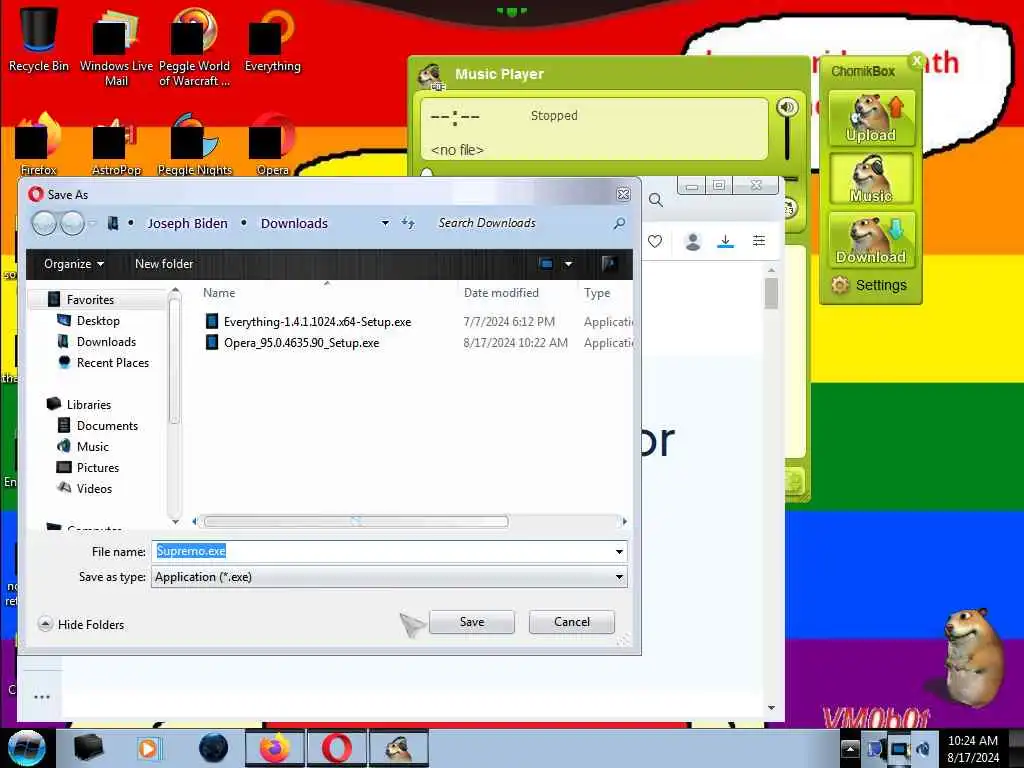Open the File name dropdown arrow
This screenshot has width=1024, height=768.
coord(619,552)
